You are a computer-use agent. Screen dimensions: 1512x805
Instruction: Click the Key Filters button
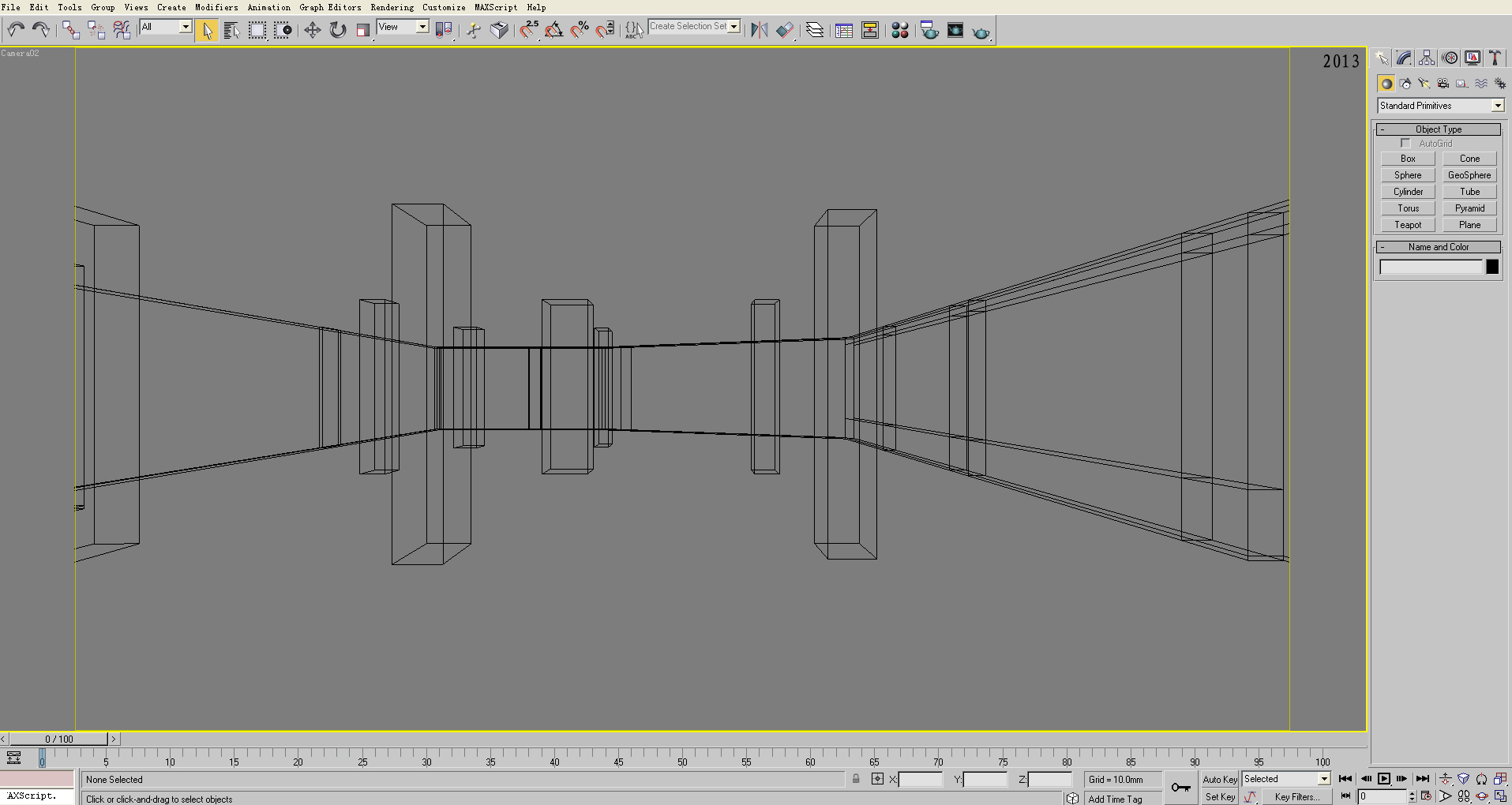coord(1296,797)
